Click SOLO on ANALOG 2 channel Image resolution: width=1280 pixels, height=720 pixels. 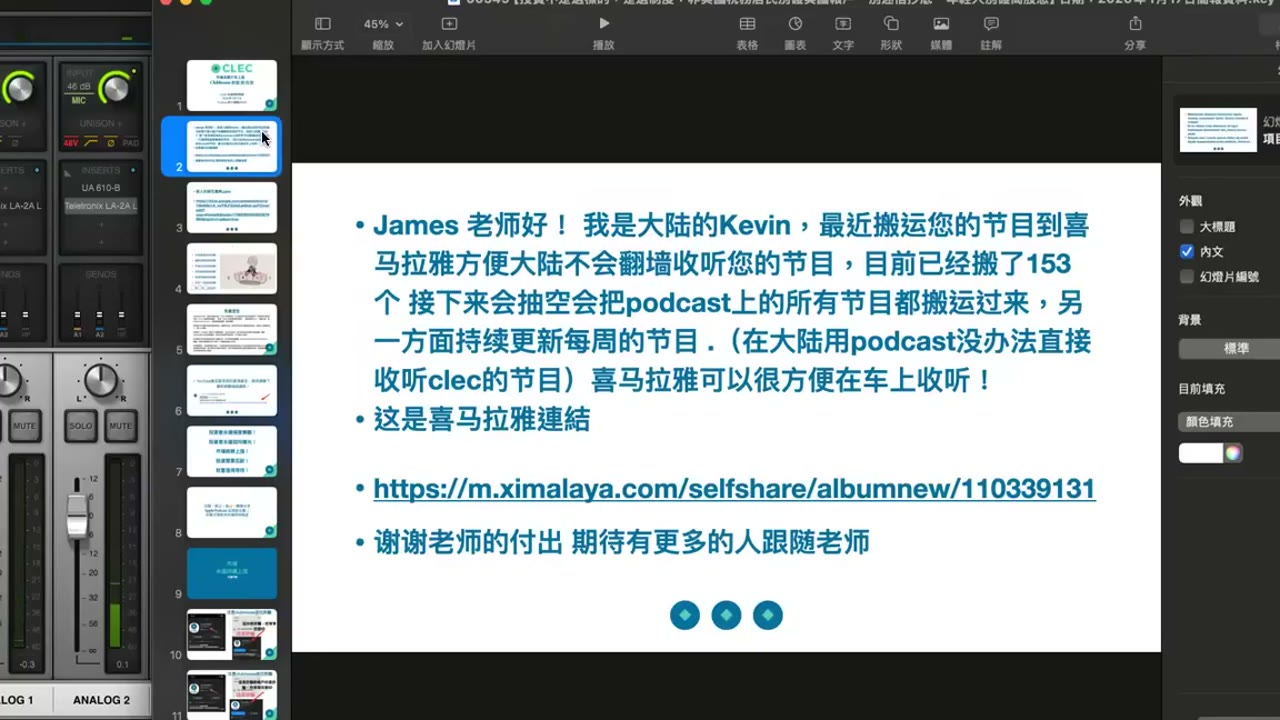pos(81,425)
